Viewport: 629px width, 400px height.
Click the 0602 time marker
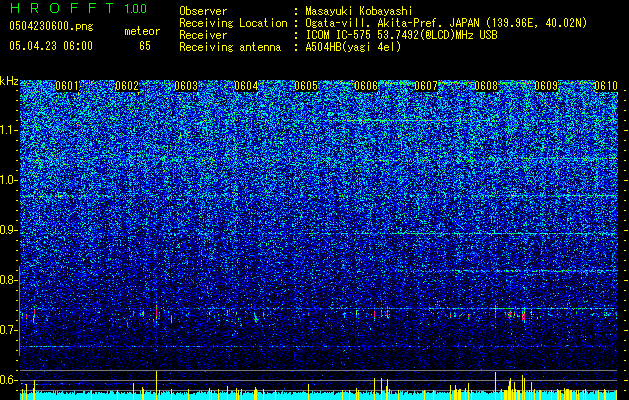coord(127,86)
